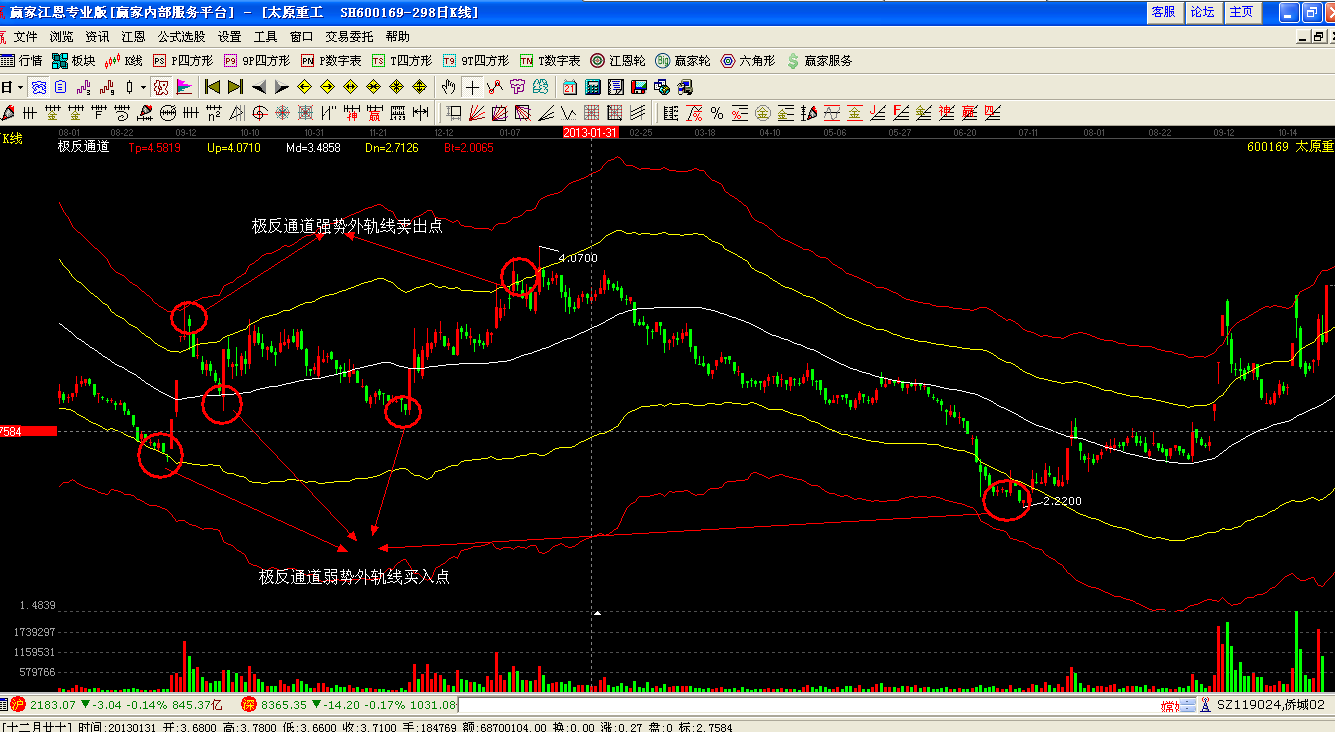This screenshot has height=732, width=1335.
Task: Expand the candlestick style dropdown arrow
Action: coord(142,87)
